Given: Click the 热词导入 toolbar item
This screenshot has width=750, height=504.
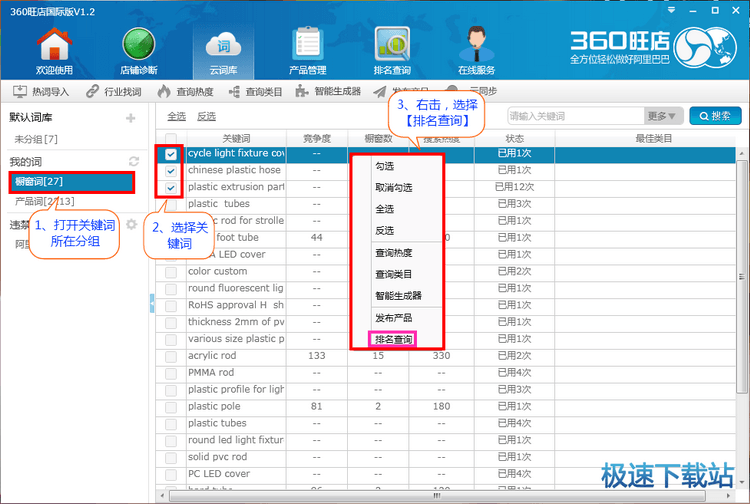Looking at the screenshot, I should 41,91.
